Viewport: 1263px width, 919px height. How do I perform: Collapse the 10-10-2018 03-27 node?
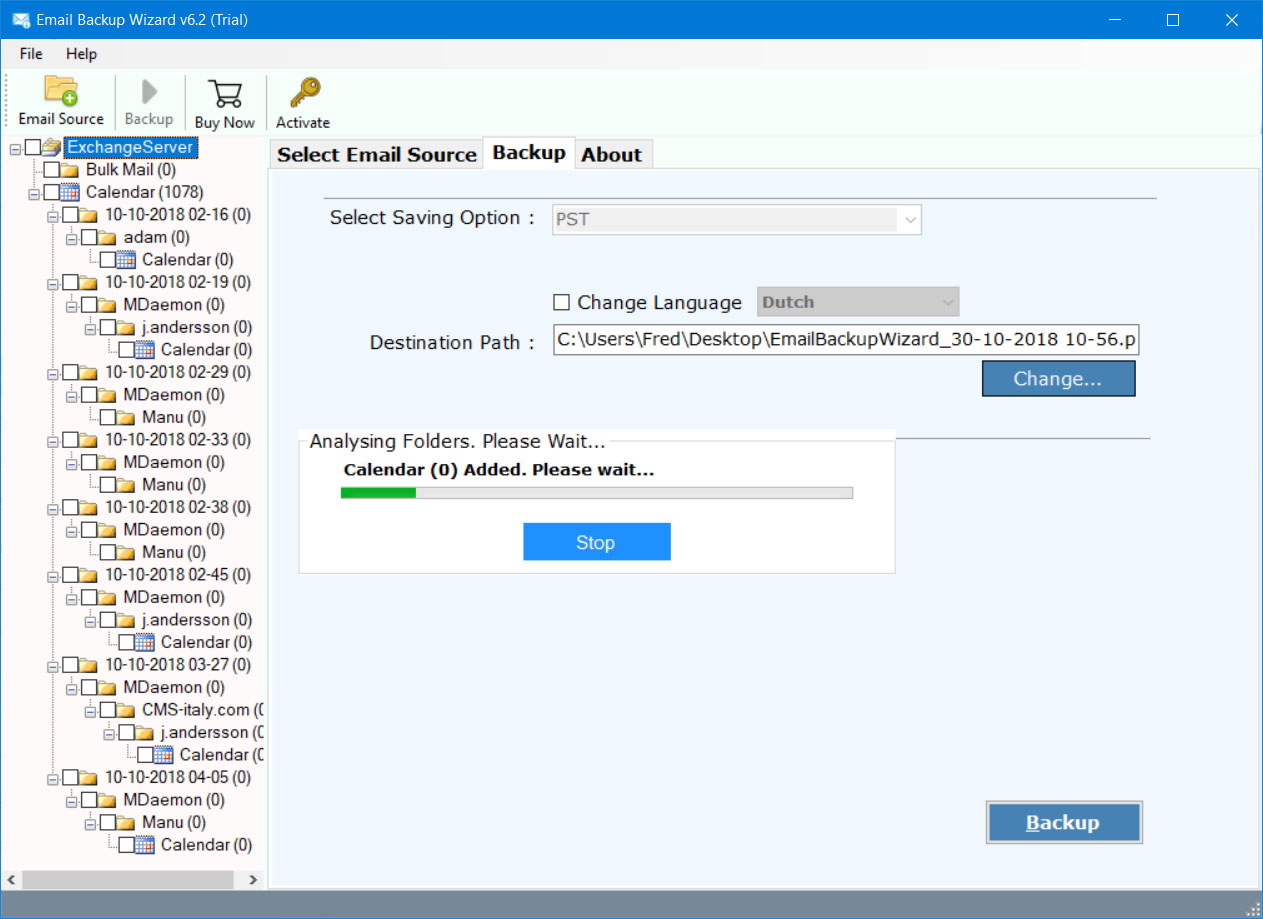point(52,665)
